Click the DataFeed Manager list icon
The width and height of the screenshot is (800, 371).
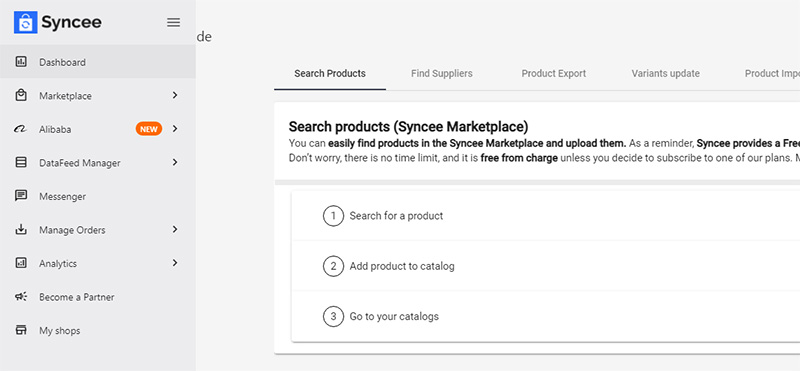(x=21, y=163)
